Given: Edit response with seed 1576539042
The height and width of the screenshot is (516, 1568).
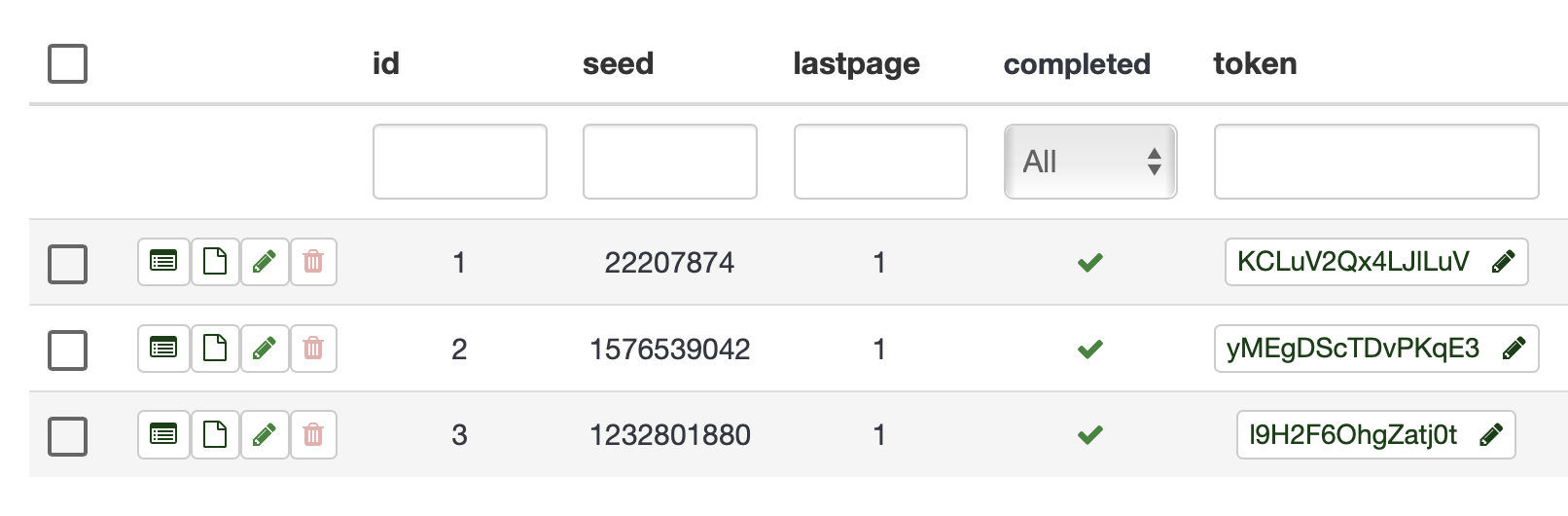Looking at the screenshot, I should 265,349.
